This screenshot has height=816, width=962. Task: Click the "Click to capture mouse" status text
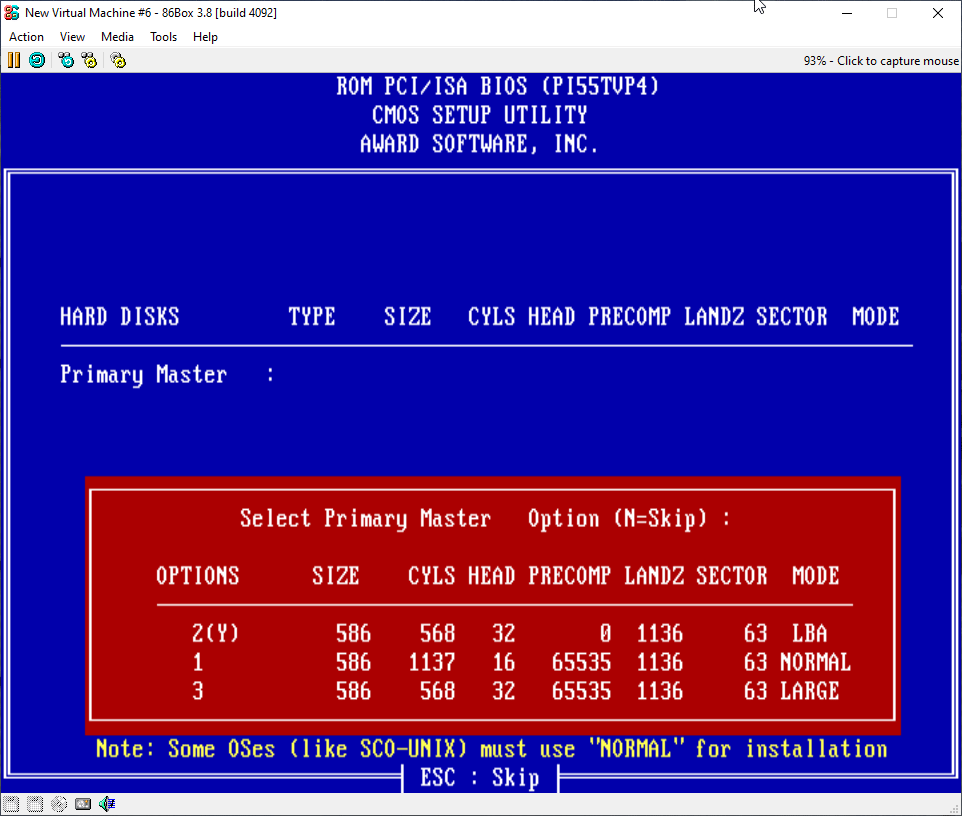coord(880,61)
